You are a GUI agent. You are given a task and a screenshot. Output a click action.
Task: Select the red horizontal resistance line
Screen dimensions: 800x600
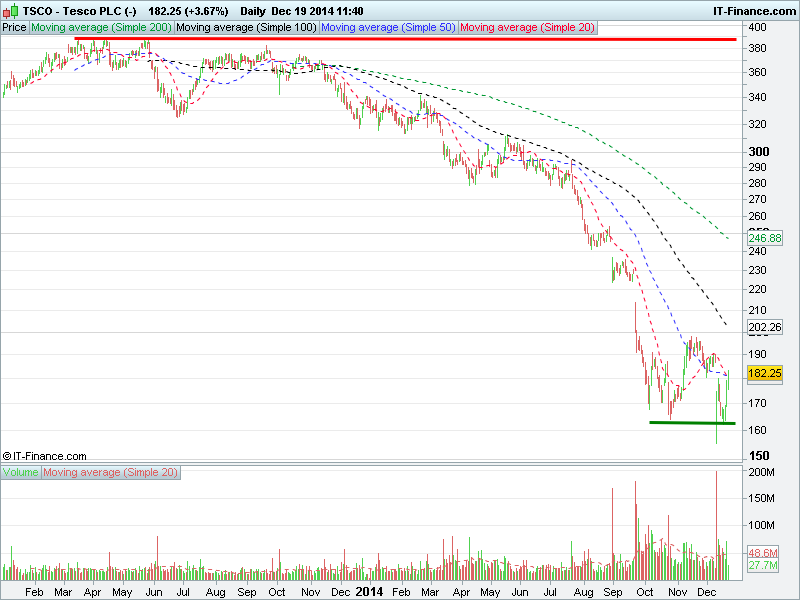(400, 39)
